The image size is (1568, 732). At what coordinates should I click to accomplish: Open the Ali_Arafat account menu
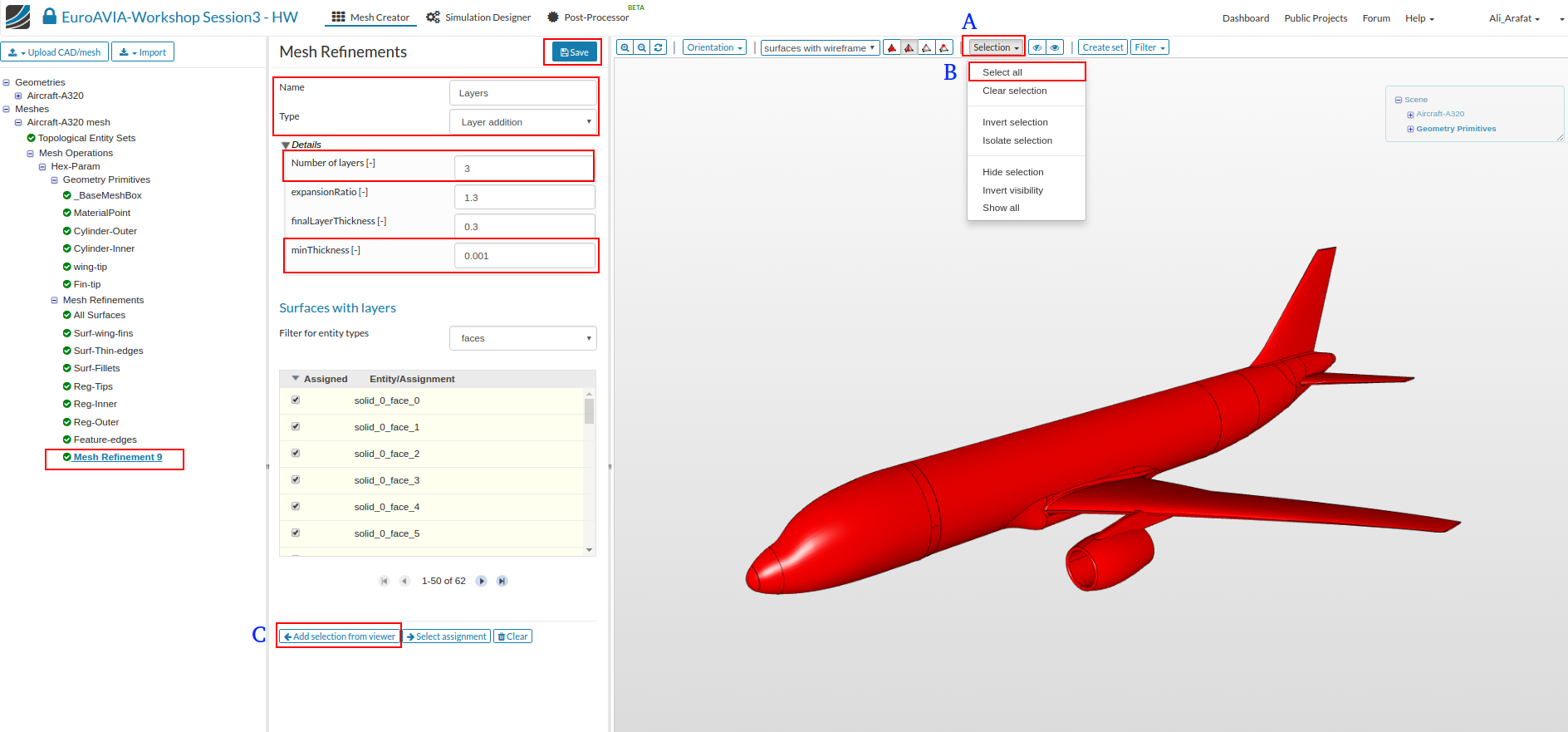(1514, 18)
